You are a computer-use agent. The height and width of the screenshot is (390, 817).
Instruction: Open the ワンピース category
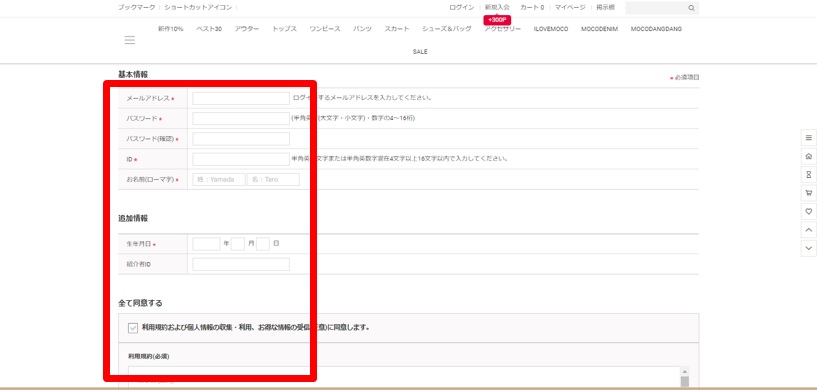(x=325, y=29)
